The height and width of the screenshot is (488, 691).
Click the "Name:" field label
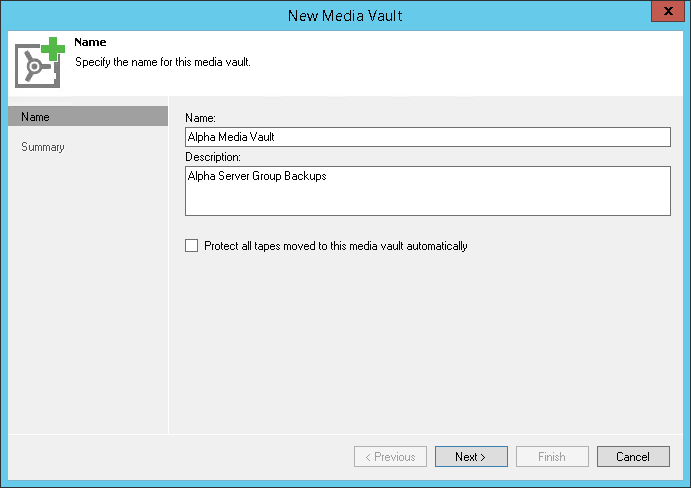[x=201, y=118]
